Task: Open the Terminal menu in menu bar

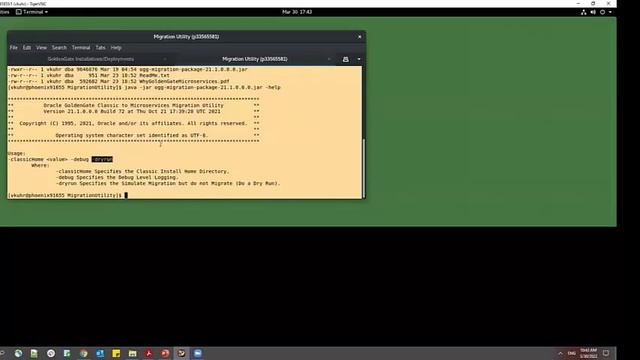Action: click(81, 48)
